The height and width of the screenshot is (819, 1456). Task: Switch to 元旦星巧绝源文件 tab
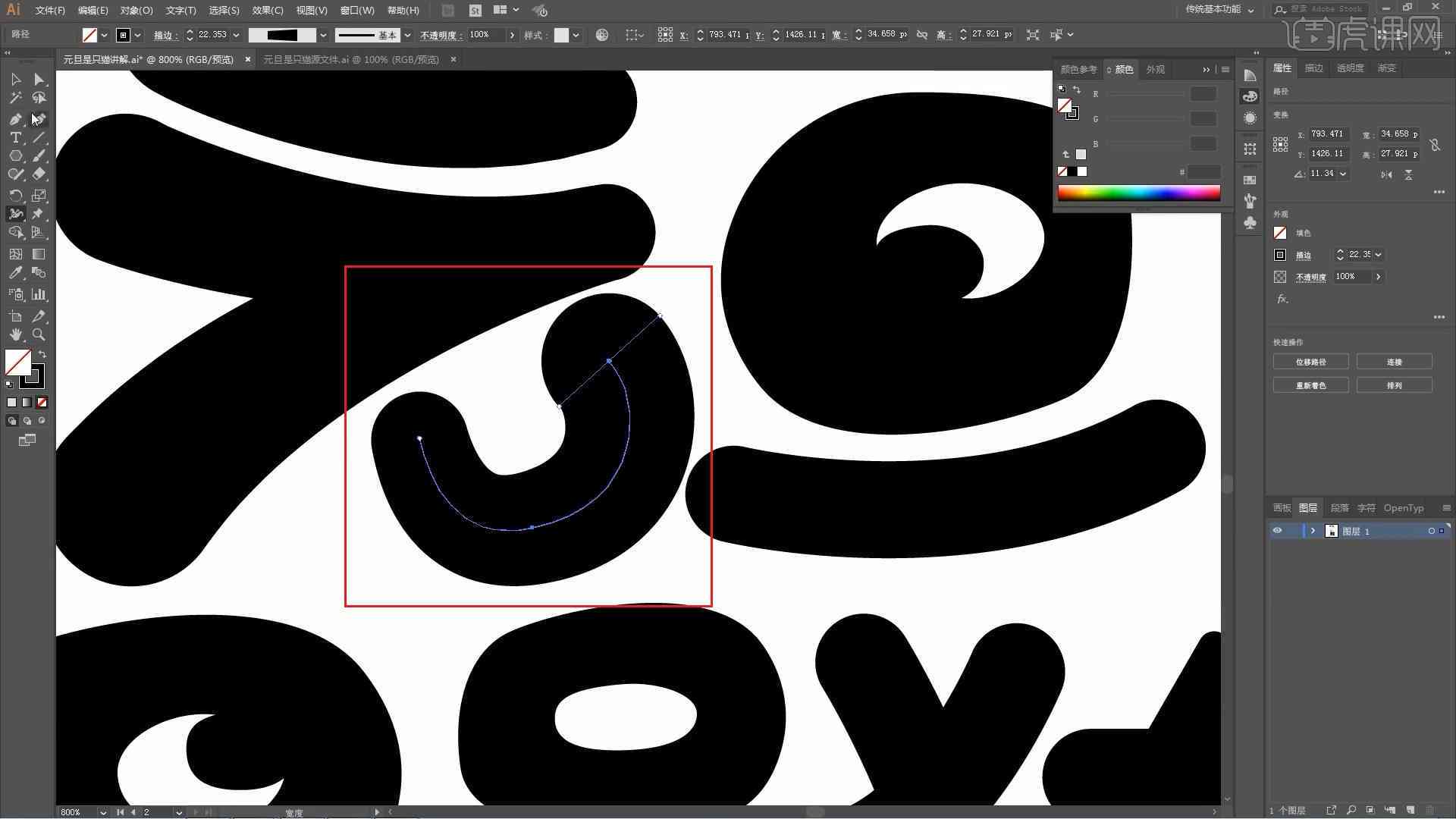pos(349,59)
